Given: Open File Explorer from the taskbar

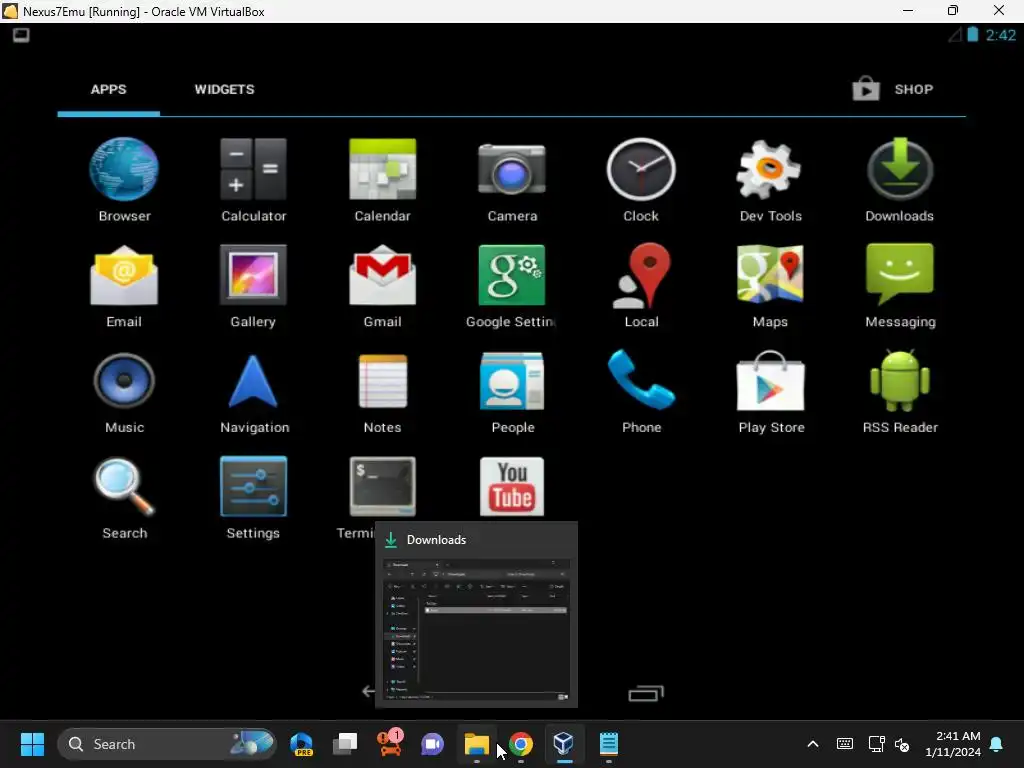Looking at the screenshot, I should tap(477, 744).
